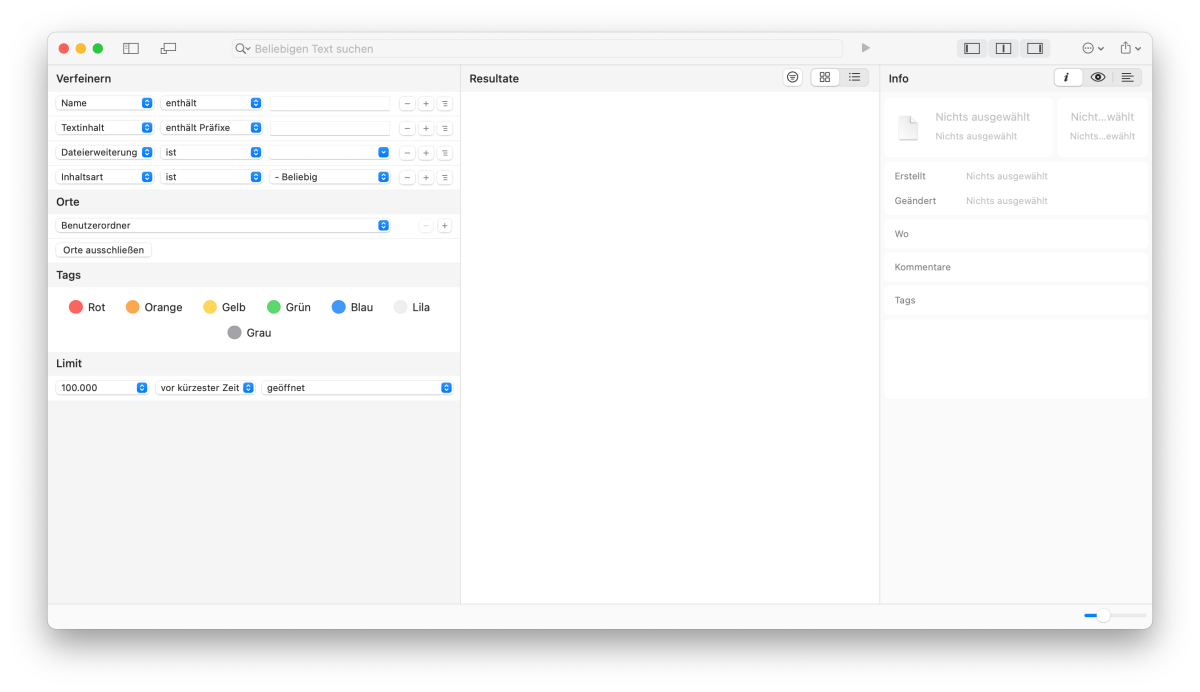The width and height of the screenshot is (1200, 692).
Task: Open the Benutzerordner location dropdown
Action: 223,226
